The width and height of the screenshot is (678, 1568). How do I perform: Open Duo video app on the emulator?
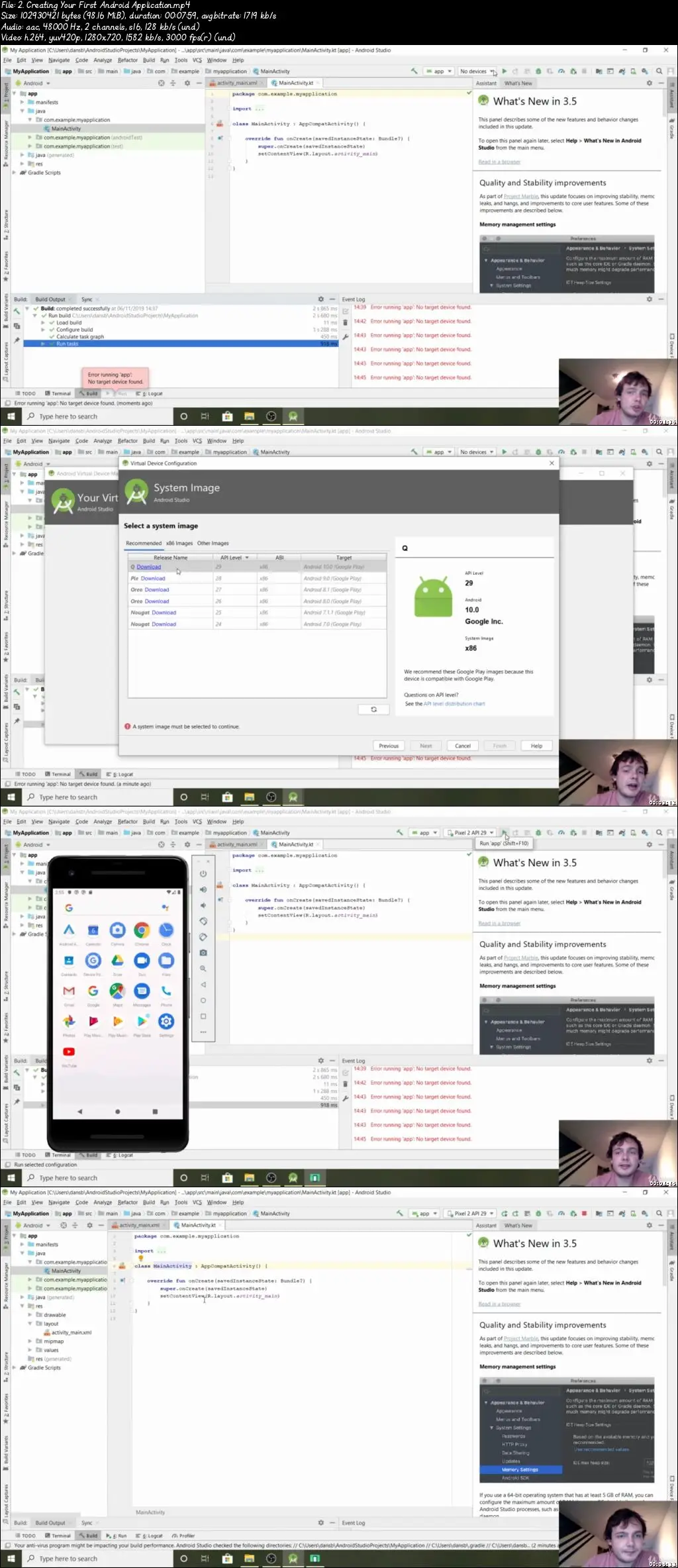(x=142, y=960)
